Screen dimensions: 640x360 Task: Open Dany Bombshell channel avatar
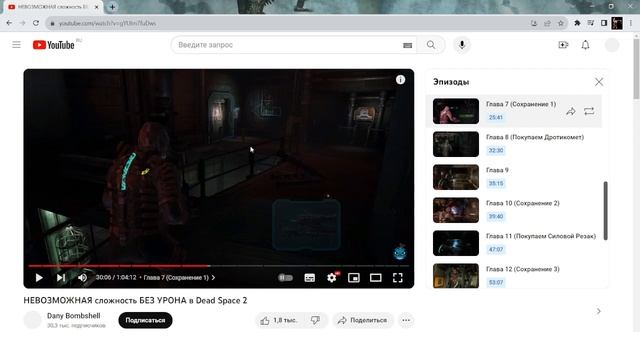(x=32, y=320)
